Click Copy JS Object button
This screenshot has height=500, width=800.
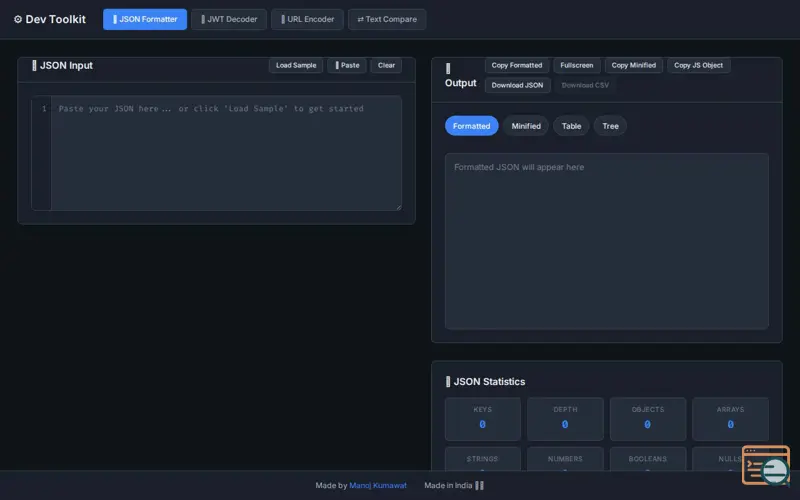(698, 65)
